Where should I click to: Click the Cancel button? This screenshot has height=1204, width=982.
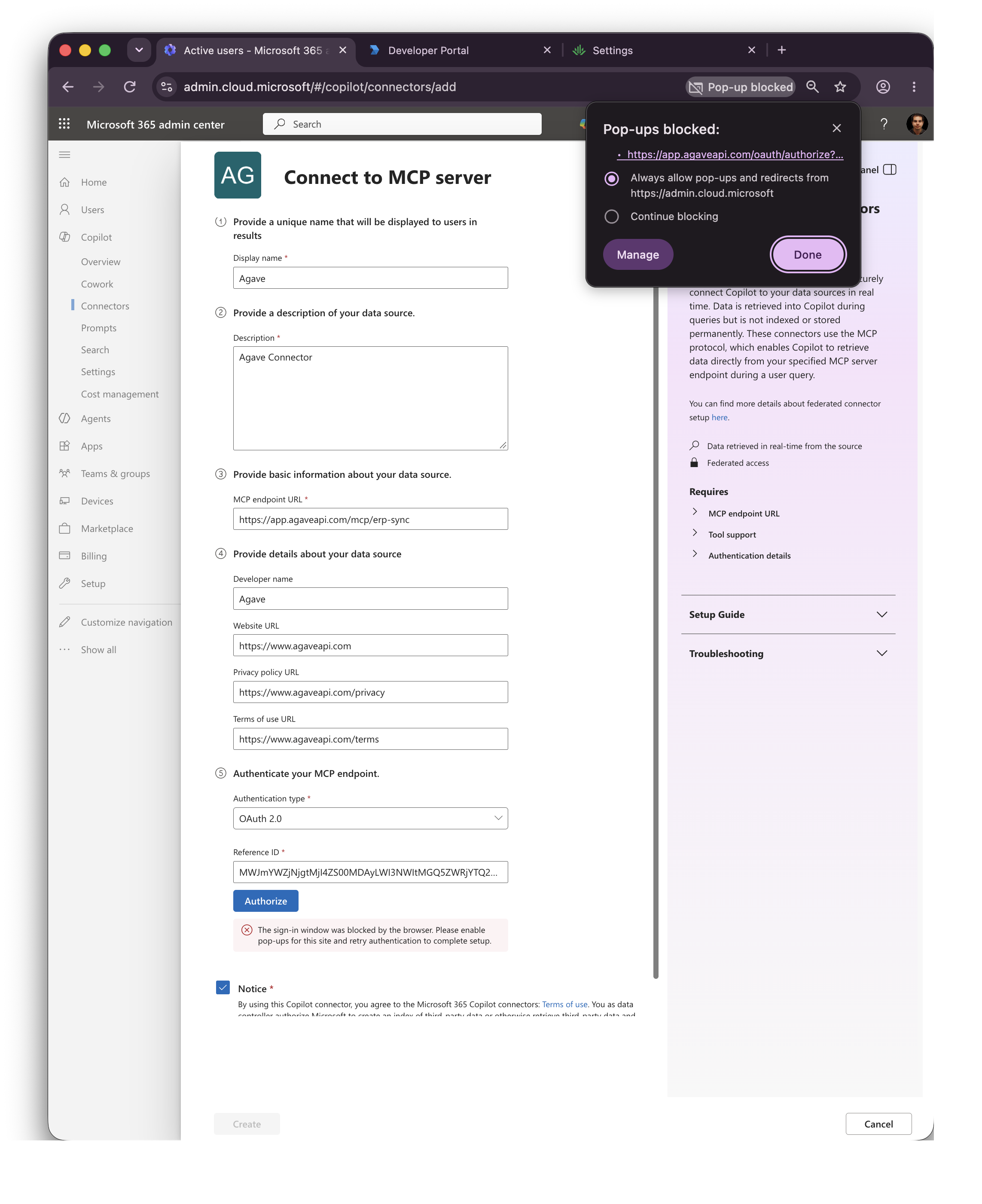pyautogui.click(x=878, y=1124)
